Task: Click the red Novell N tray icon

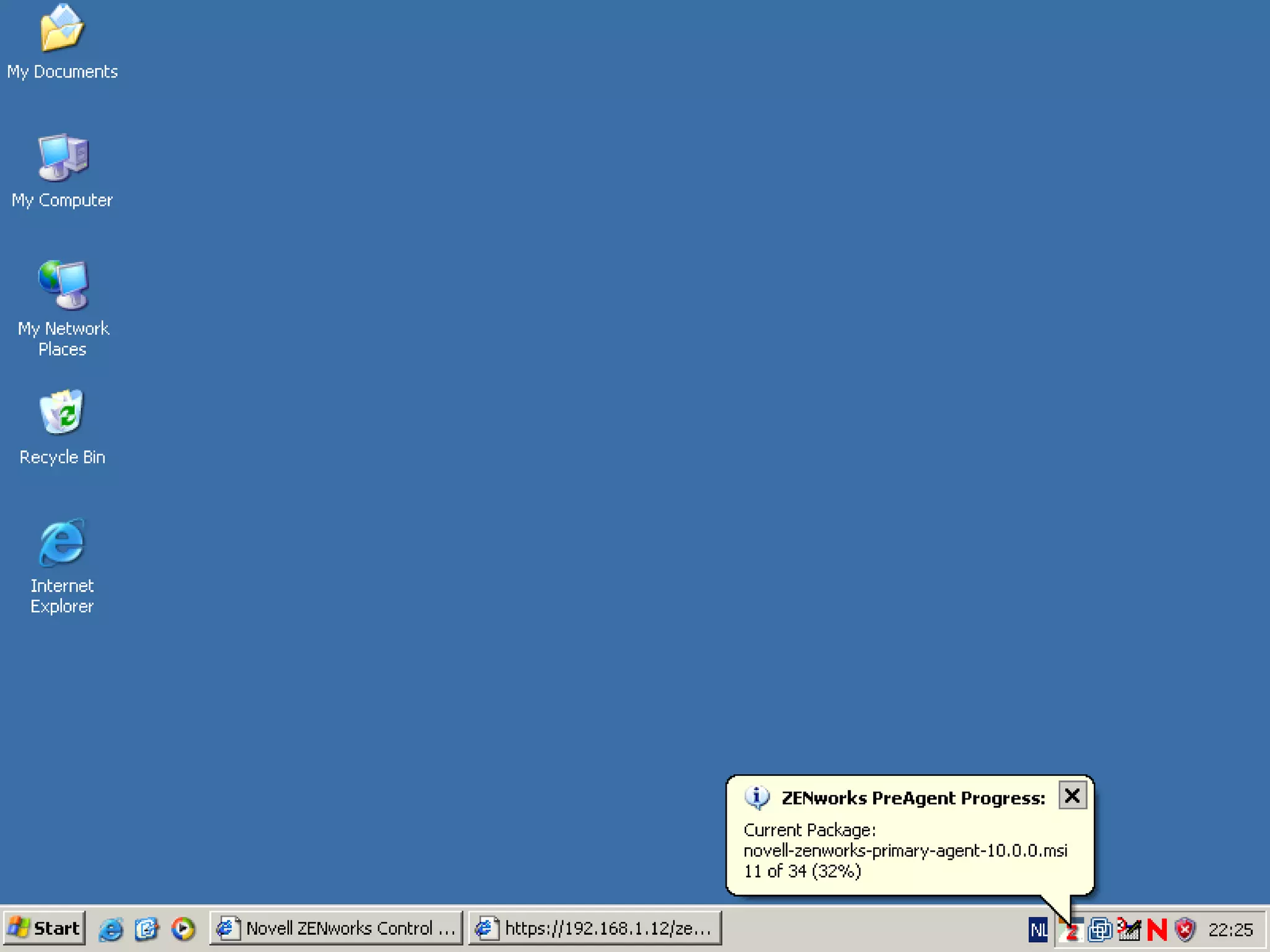Action: [1157, 930]
